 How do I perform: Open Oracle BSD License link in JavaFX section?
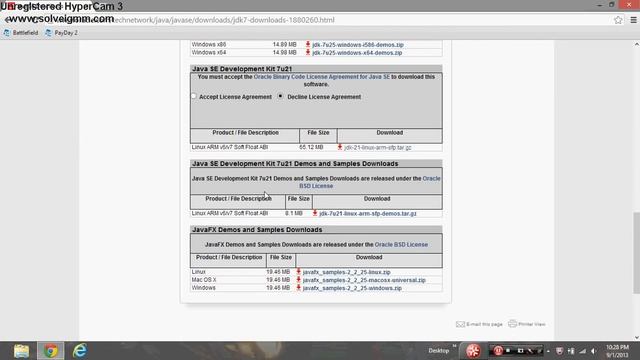401,244
